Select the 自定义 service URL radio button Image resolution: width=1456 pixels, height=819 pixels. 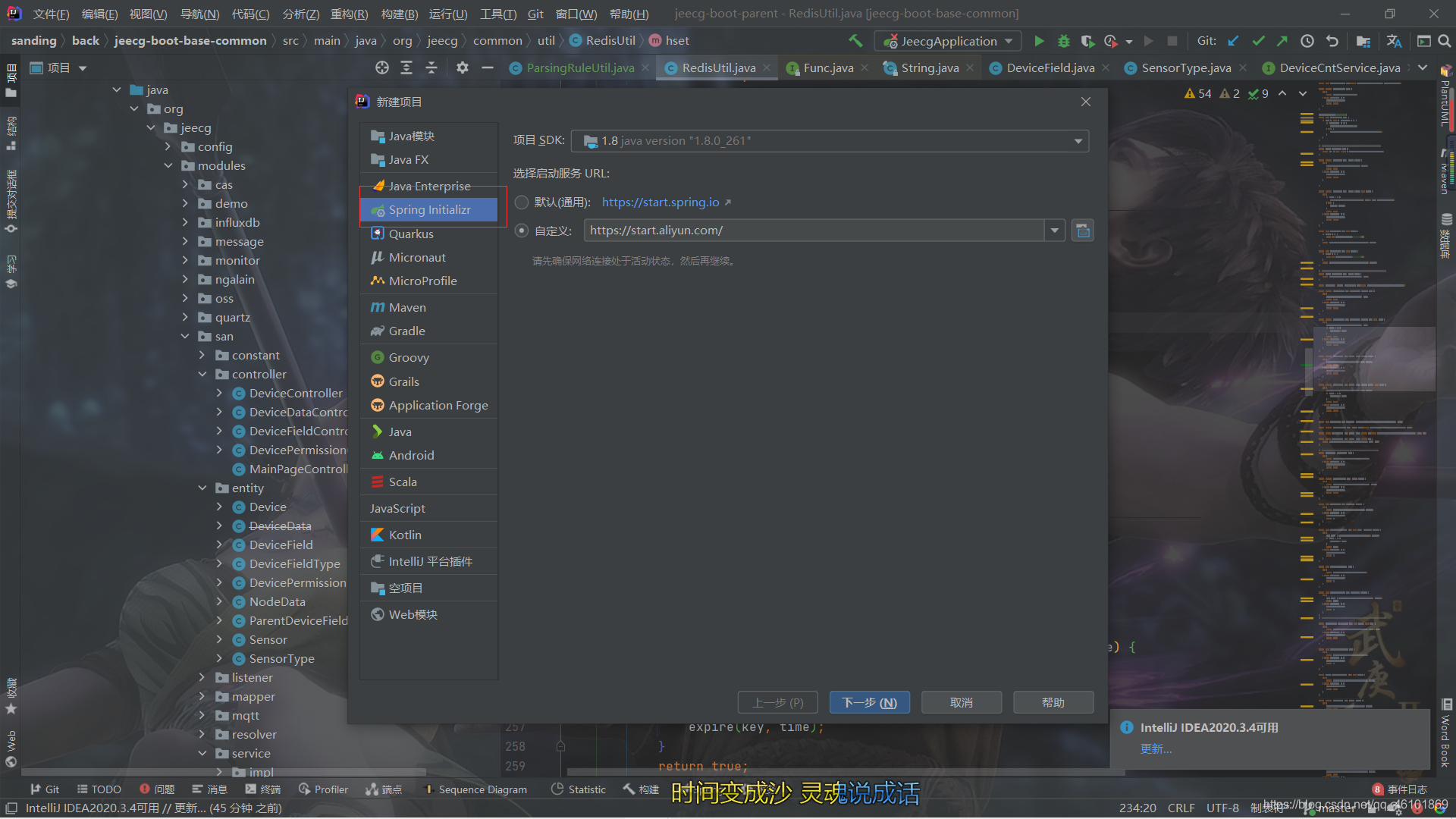522,230
